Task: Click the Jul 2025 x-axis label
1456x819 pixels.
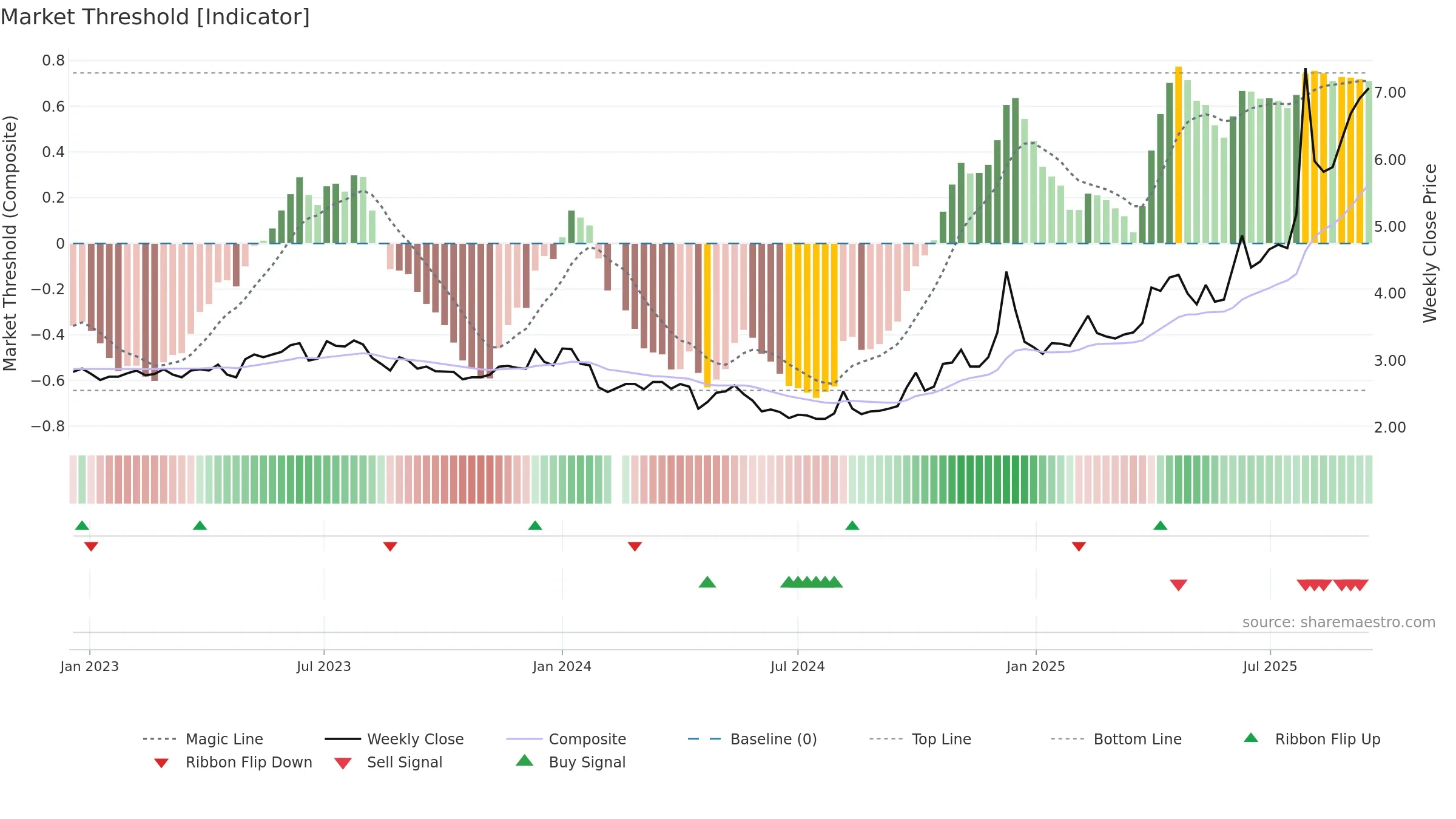Action: 1270,666
